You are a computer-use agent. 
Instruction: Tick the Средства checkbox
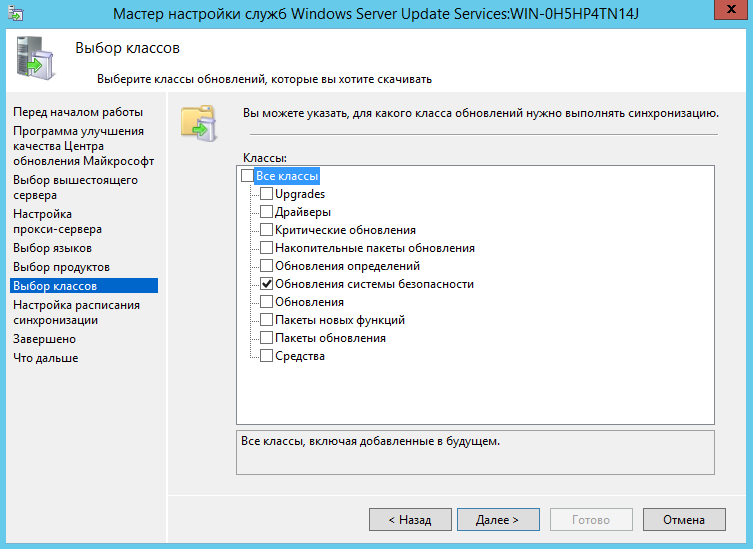(x=267, y=356)
